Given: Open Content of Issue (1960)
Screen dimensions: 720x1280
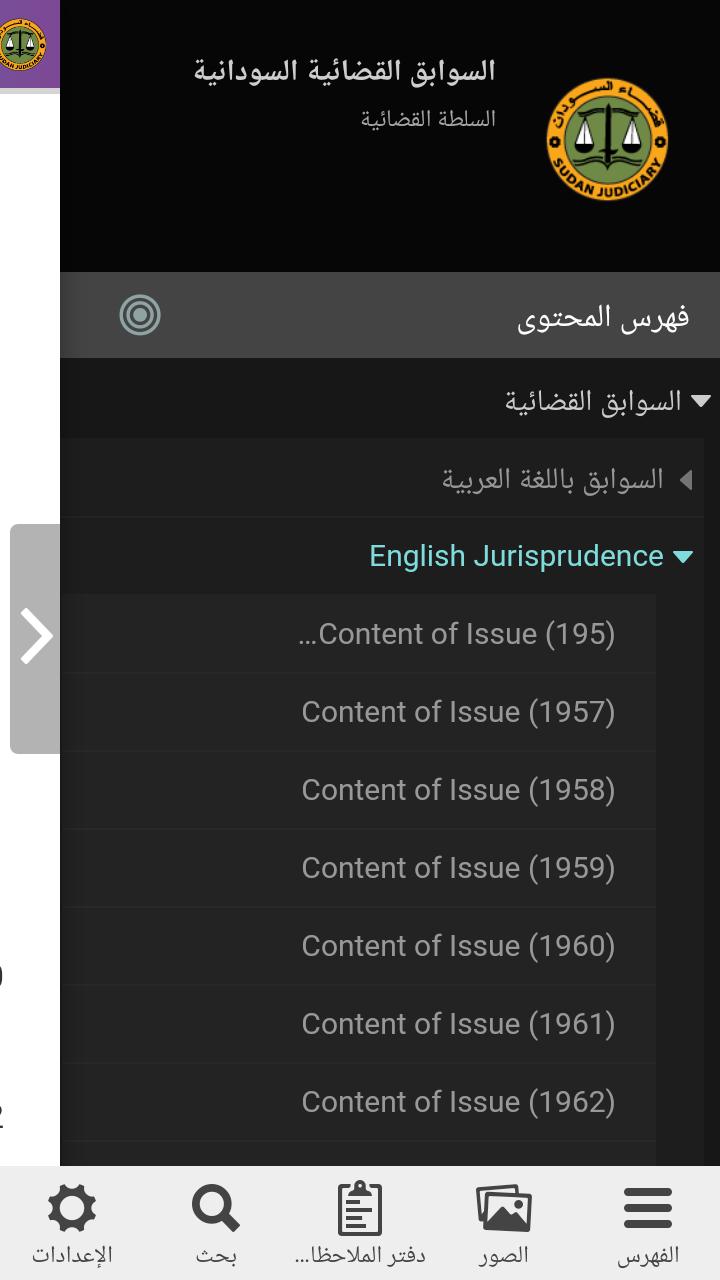Looking at the screenshot, I should (x=458, y=946).
